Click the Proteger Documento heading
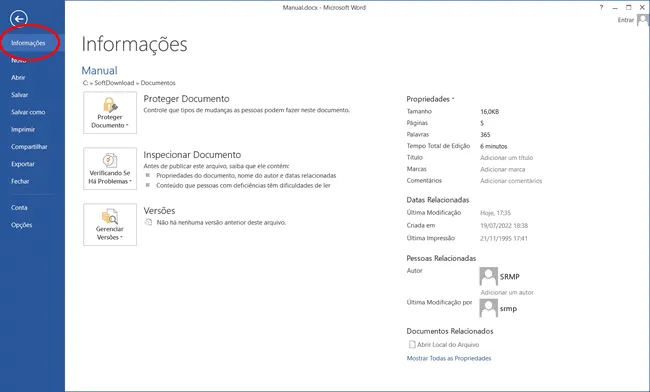Screen dimensions: 650x392 pyautogui.click(x=186, y=99)
